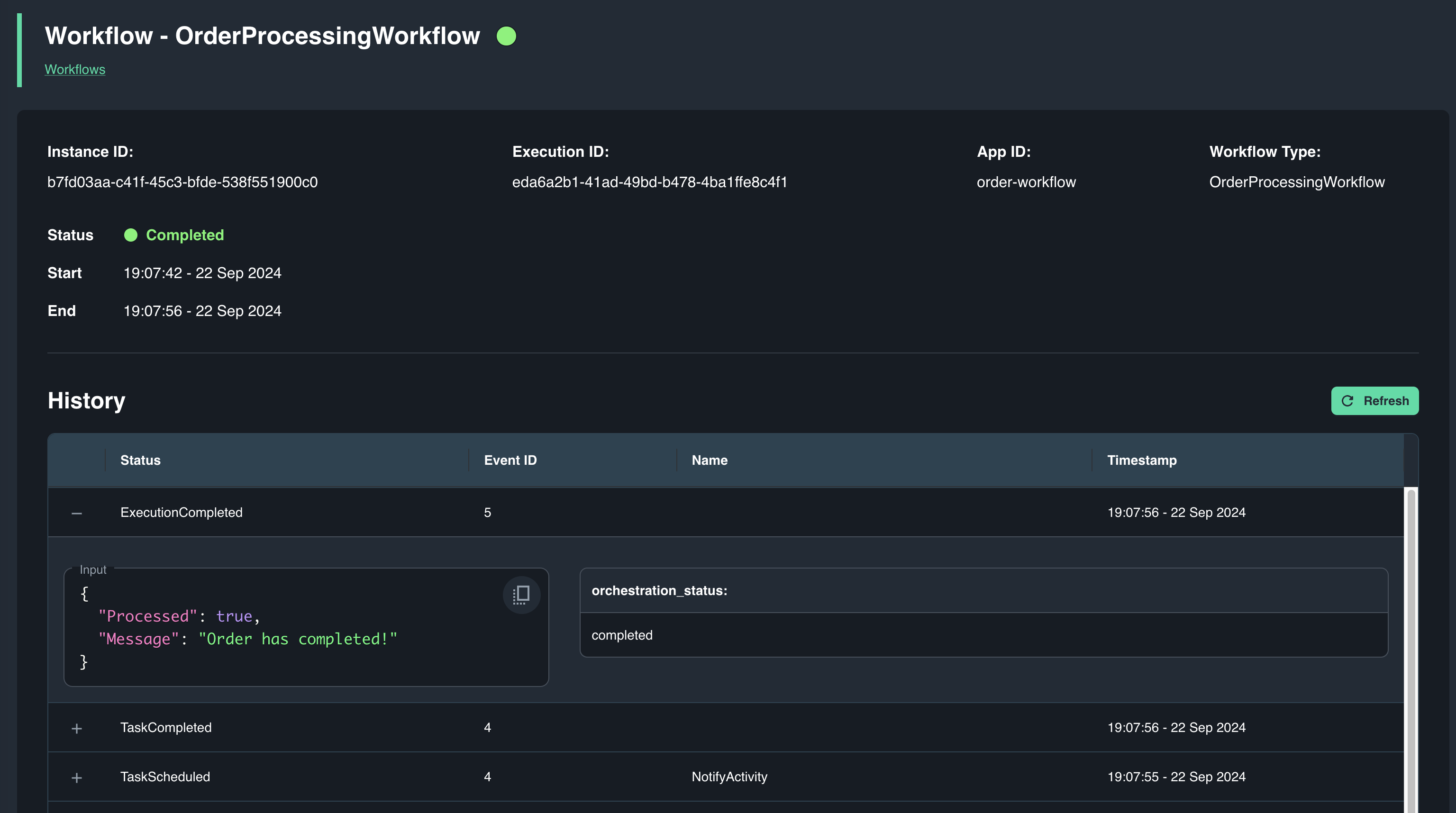Click the Workflow Type value OrderProcessingWorkflow
This screenshot has width=1456, height=813.
point(1297,182)
